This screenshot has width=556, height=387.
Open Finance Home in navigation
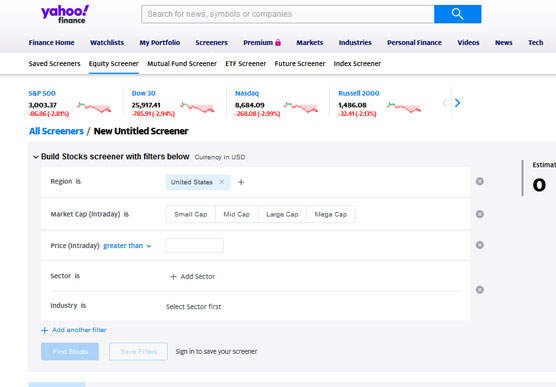(51, 43)
